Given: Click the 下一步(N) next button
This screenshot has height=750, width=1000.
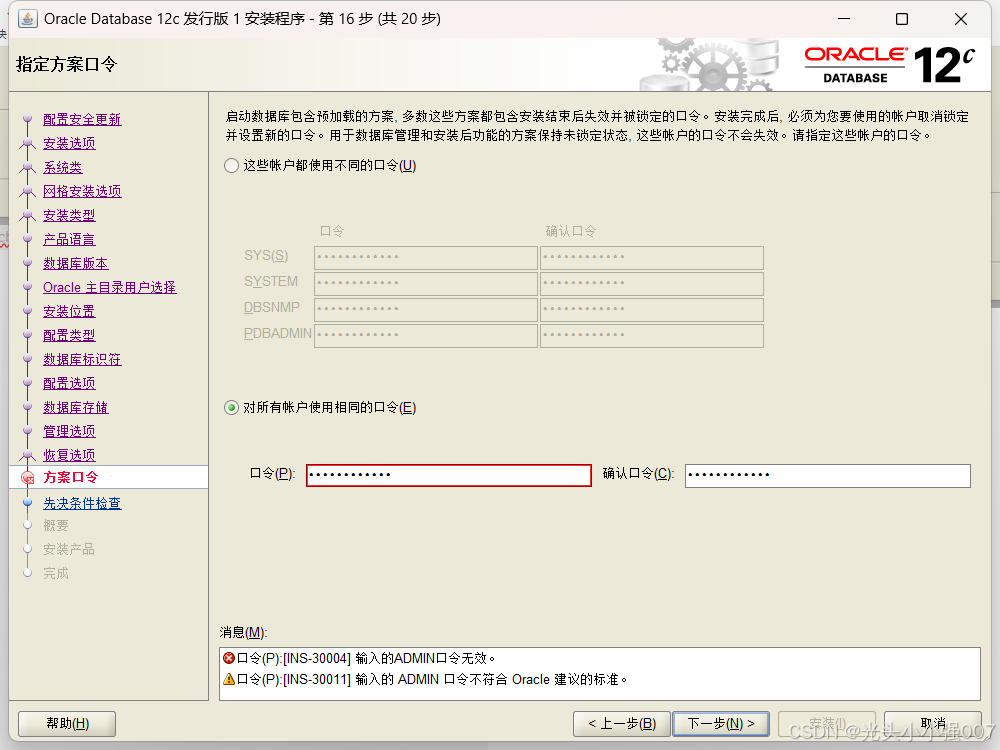Looking at the screenshot, I should 721,724.
